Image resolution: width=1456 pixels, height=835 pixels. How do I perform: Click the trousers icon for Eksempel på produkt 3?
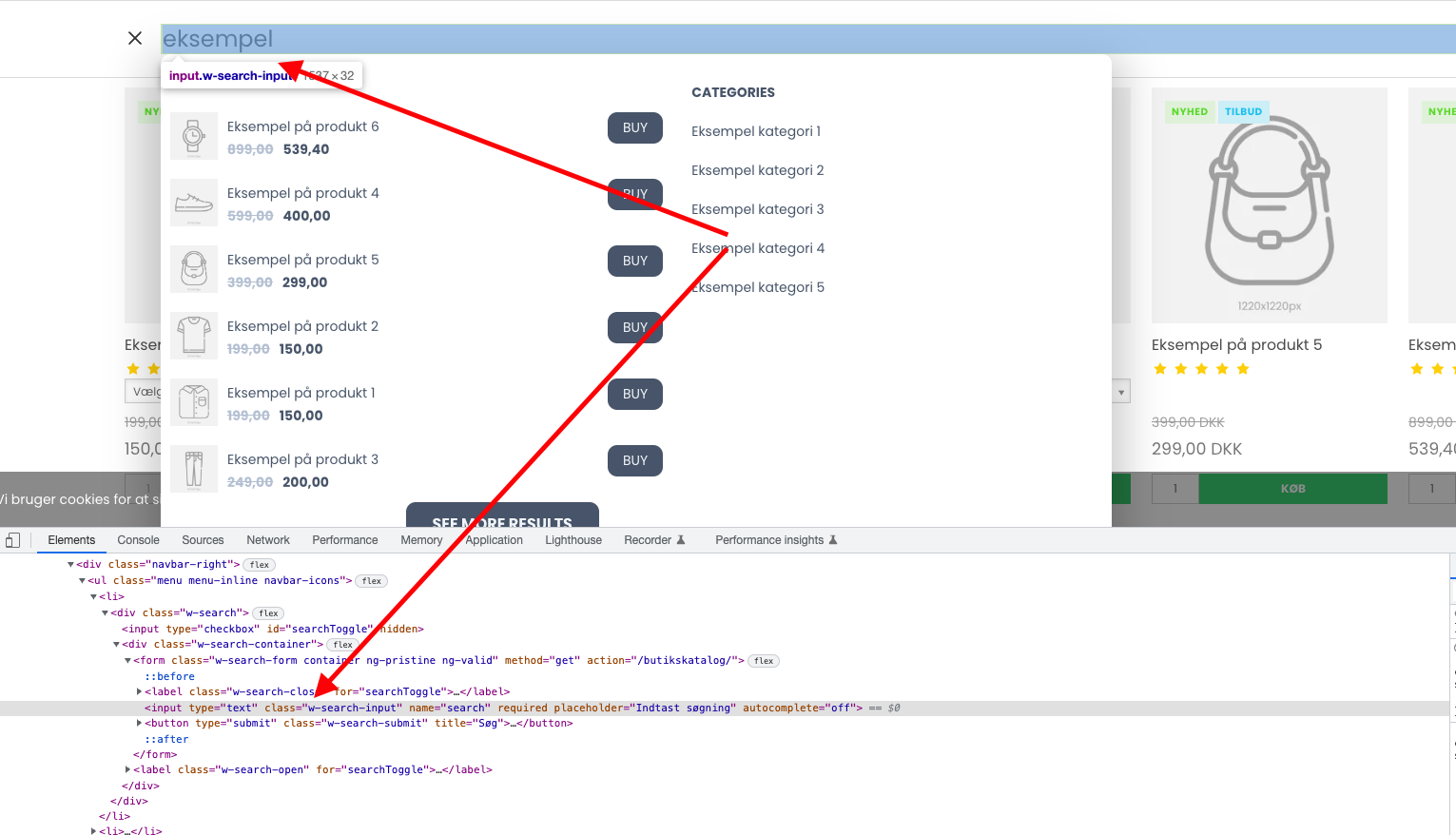tap(194, 468)
